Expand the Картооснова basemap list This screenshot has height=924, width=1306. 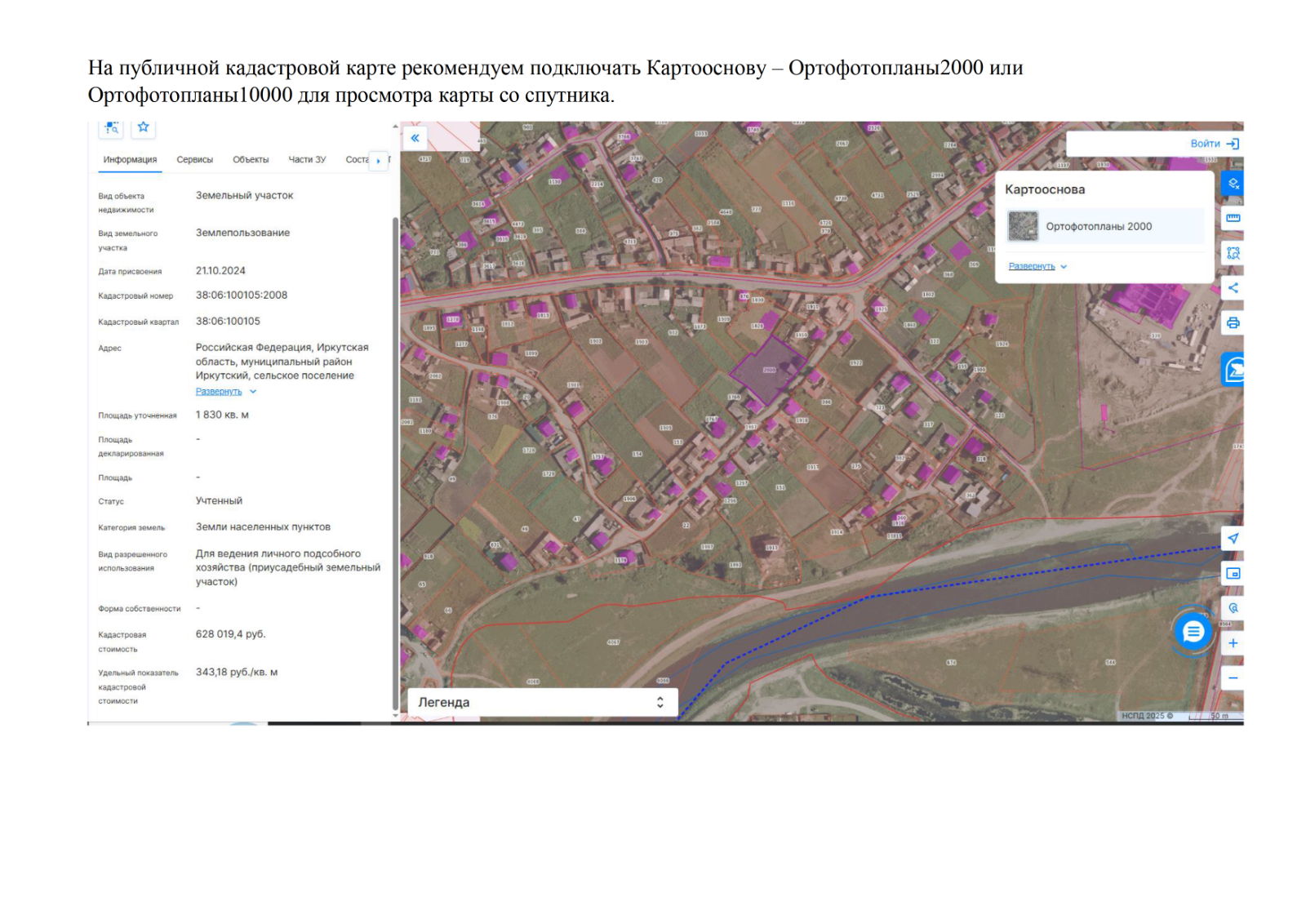(1032, 267)
